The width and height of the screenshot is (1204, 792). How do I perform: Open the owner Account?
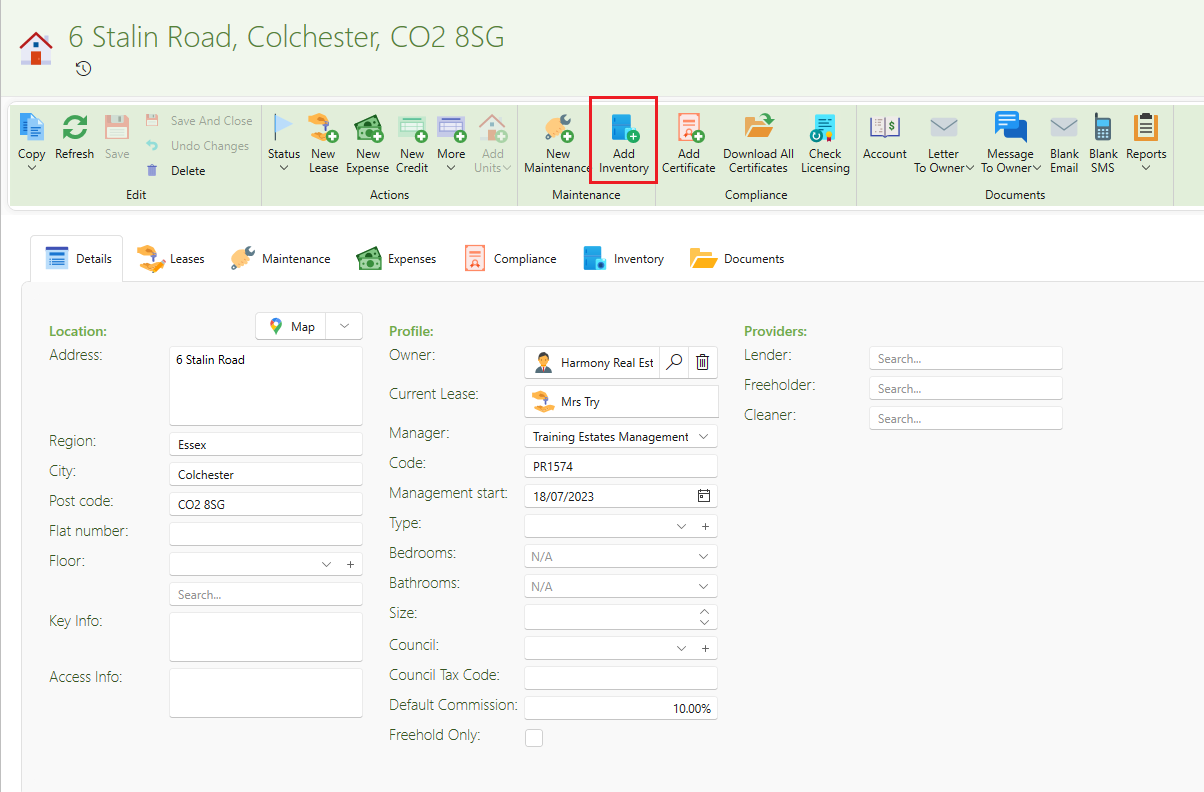[x=885, y=137]
